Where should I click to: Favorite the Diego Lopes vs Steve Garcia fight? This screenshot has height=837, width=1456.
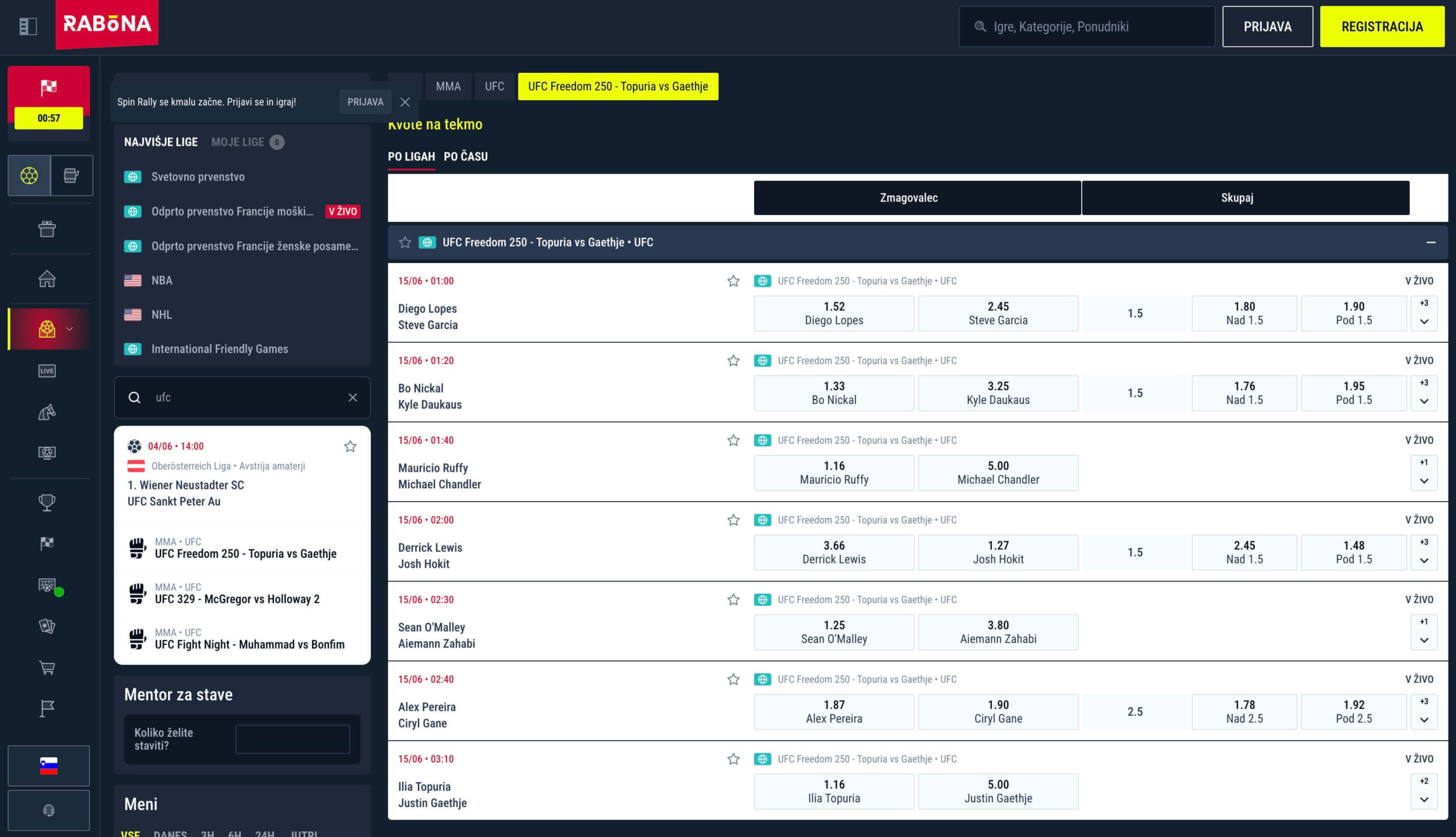click(x=733, y=281)
